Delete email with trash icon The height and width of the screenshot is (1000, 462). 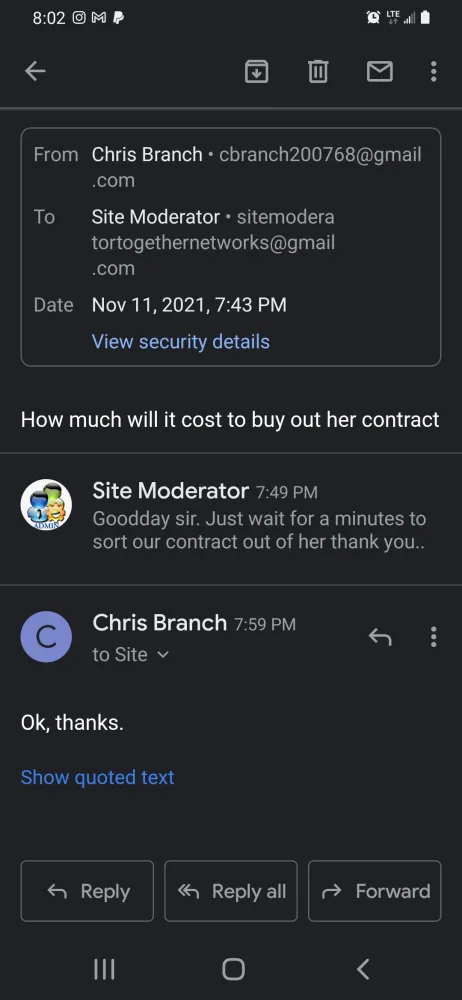(318, 71)
